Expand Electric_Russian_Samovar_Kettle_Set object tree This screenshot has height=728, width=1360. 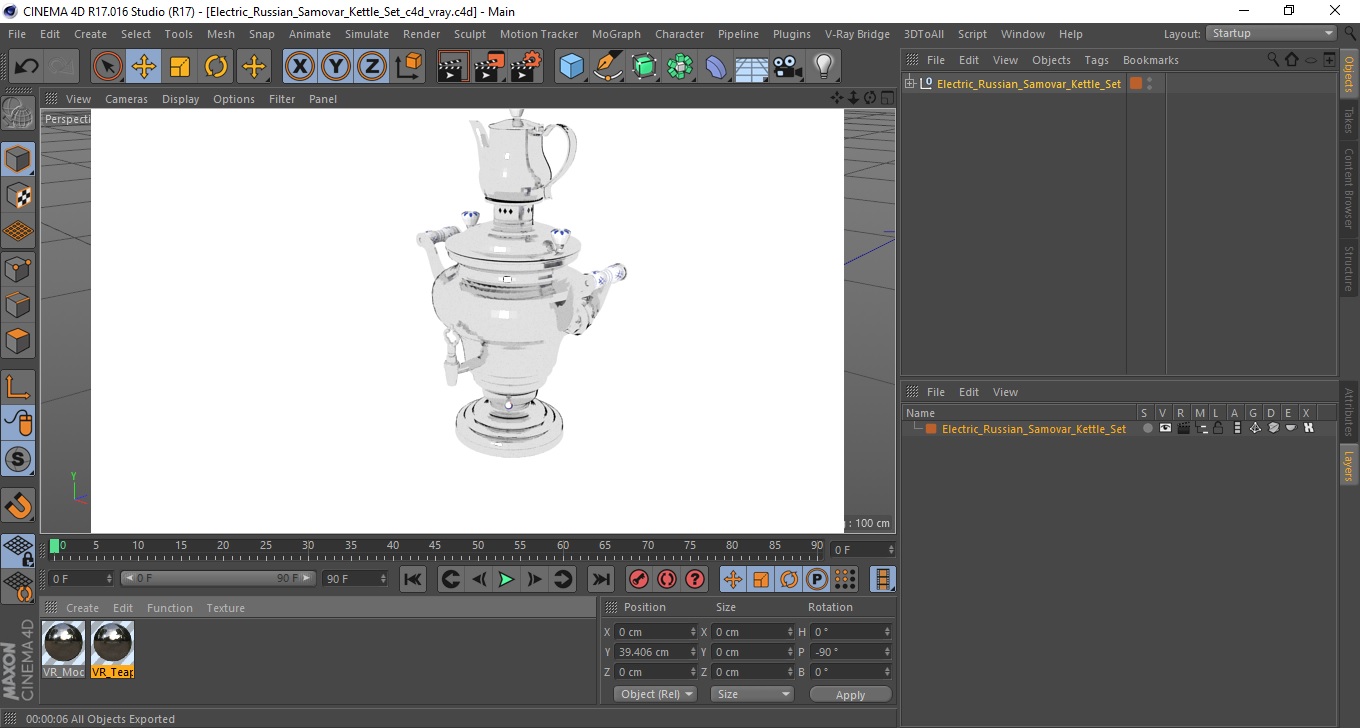[x=910, y=83]
